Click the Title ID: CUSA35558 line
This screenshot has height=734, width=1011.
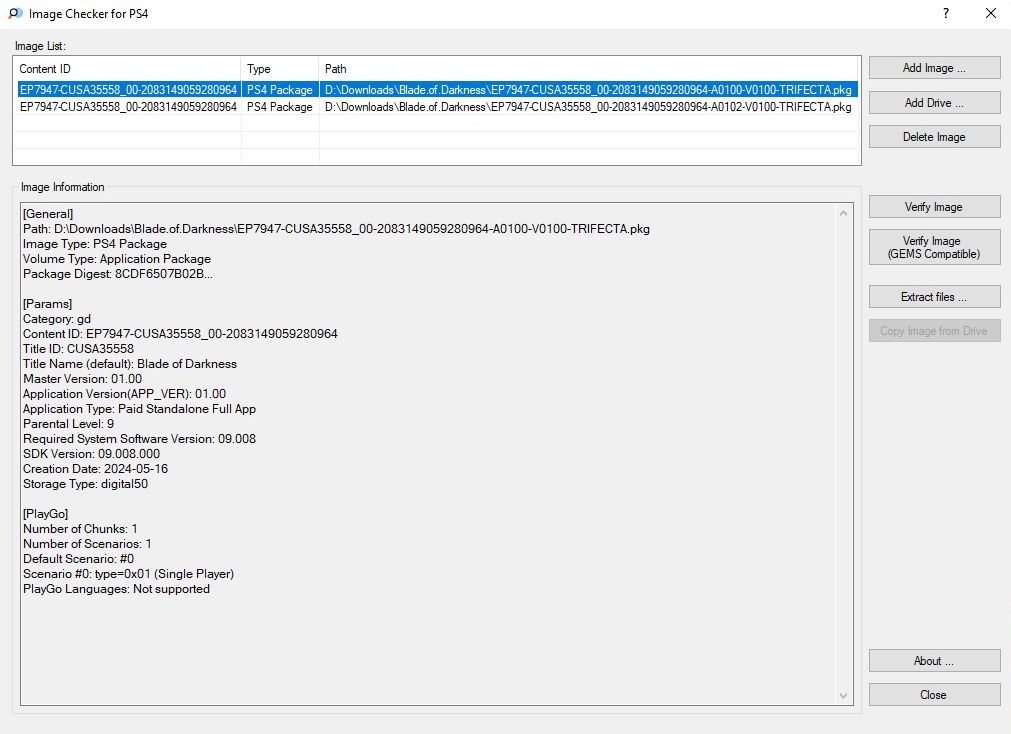[x=79, y=349]
